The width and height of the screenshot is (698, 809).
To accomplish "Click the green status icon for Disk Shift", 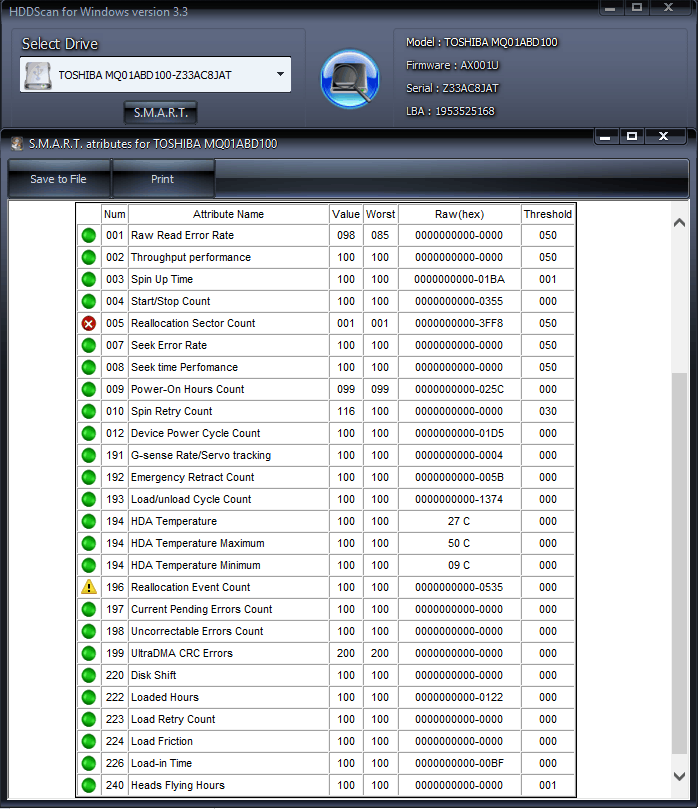I will 89,675.
